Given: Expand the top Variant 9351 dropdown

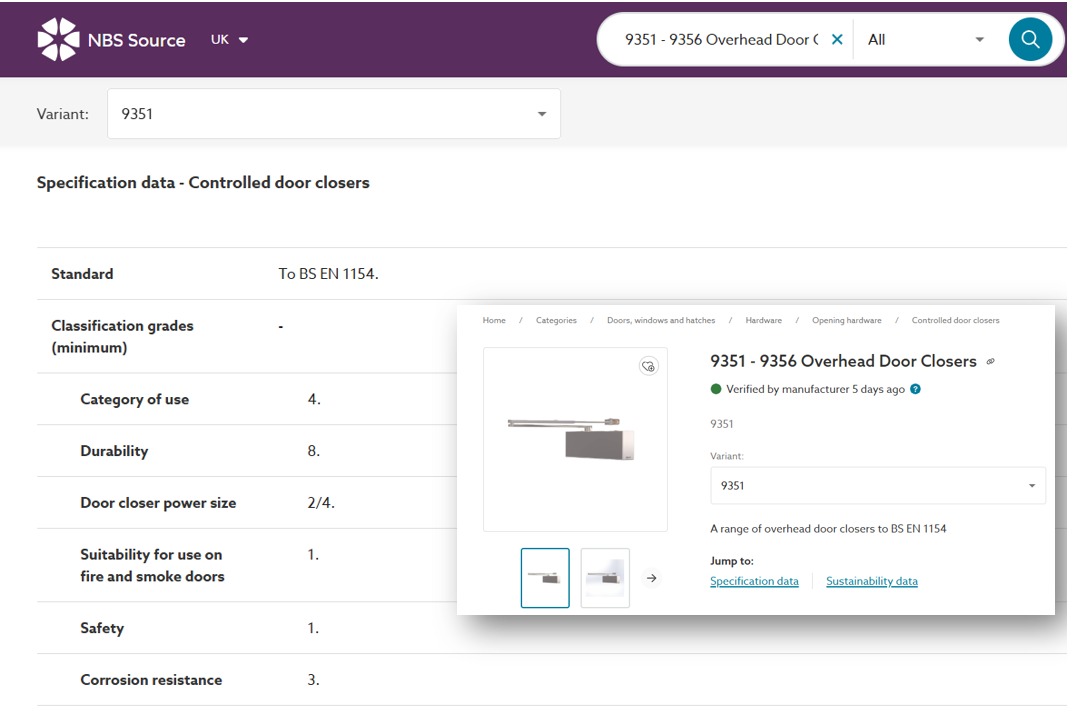Looking at the screenshot, I should [333, 114].
